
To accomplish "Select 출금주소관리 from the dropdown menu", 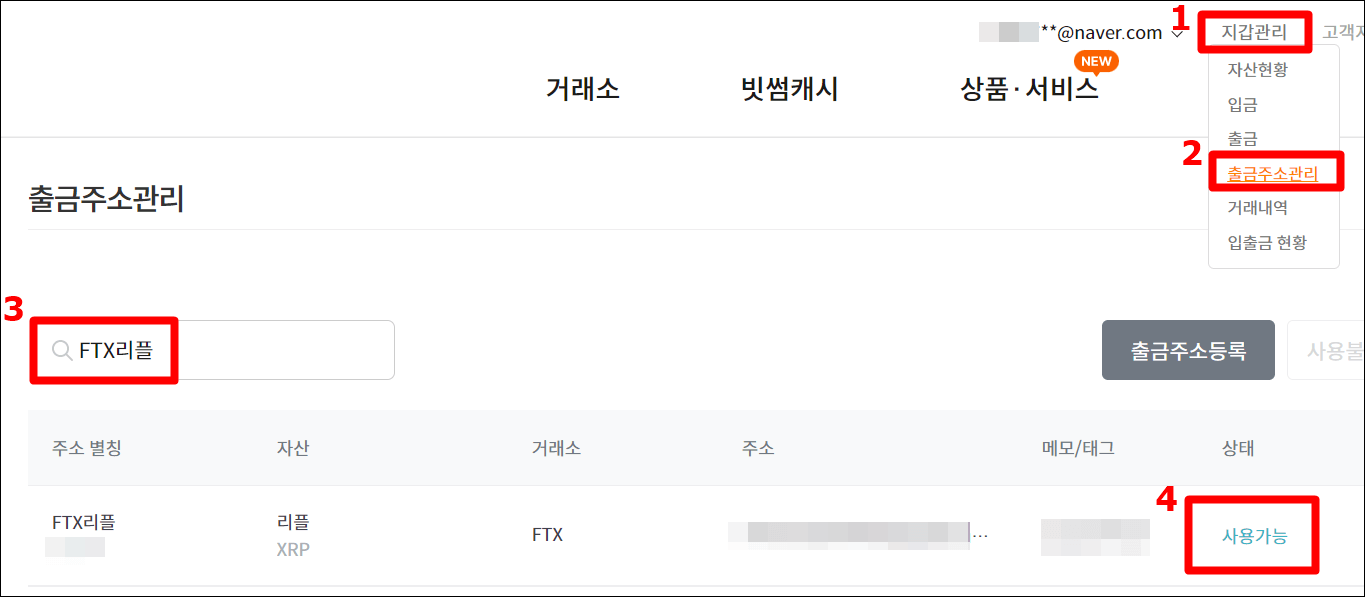I will click(x=1275, y=171).
